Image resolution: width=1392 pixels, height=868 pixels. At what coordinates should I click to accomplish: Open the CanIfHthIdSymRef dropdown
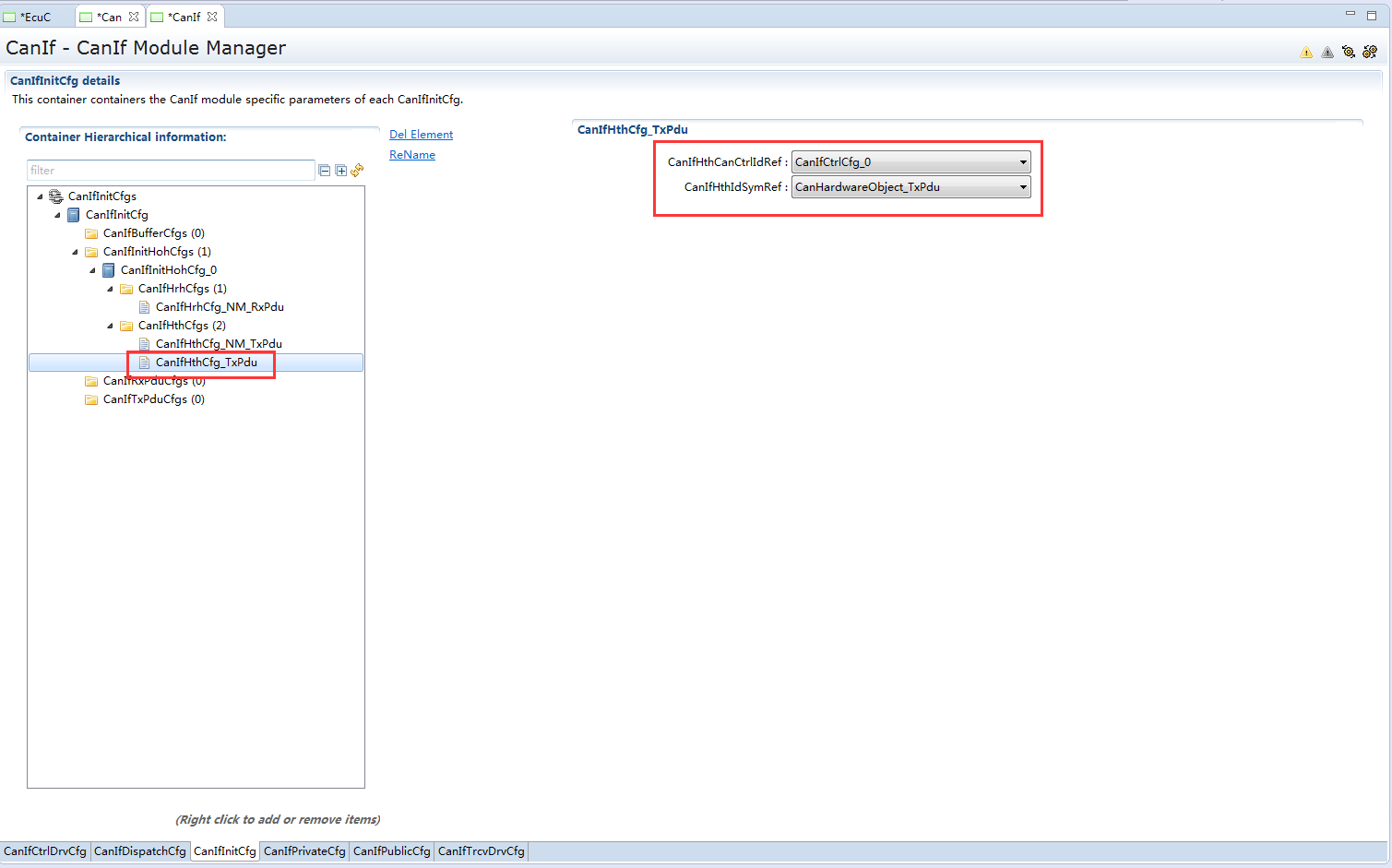[1023, 187]
